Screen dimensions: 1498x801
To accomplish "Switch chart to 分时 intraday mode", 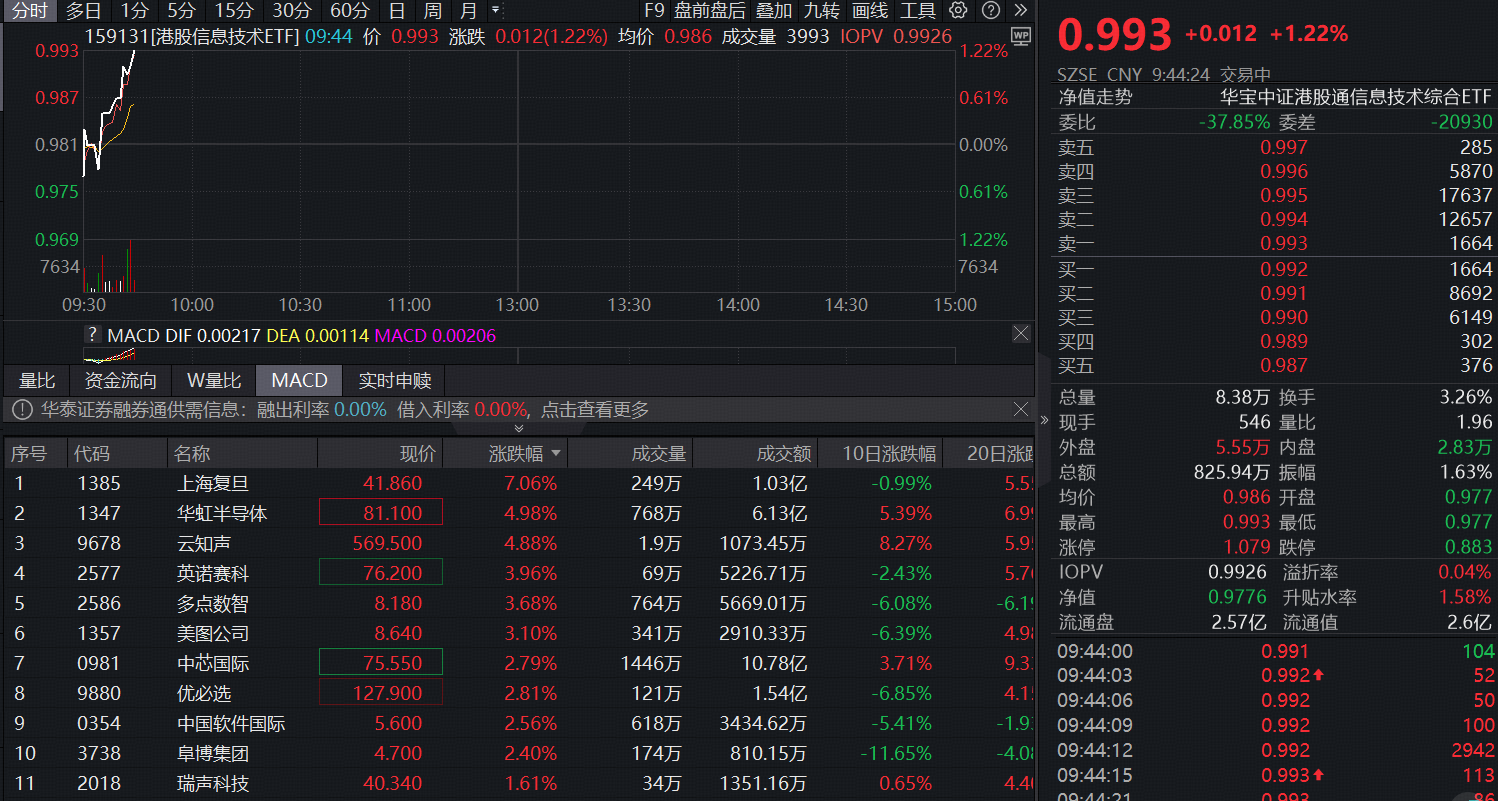I will (28, 11).
